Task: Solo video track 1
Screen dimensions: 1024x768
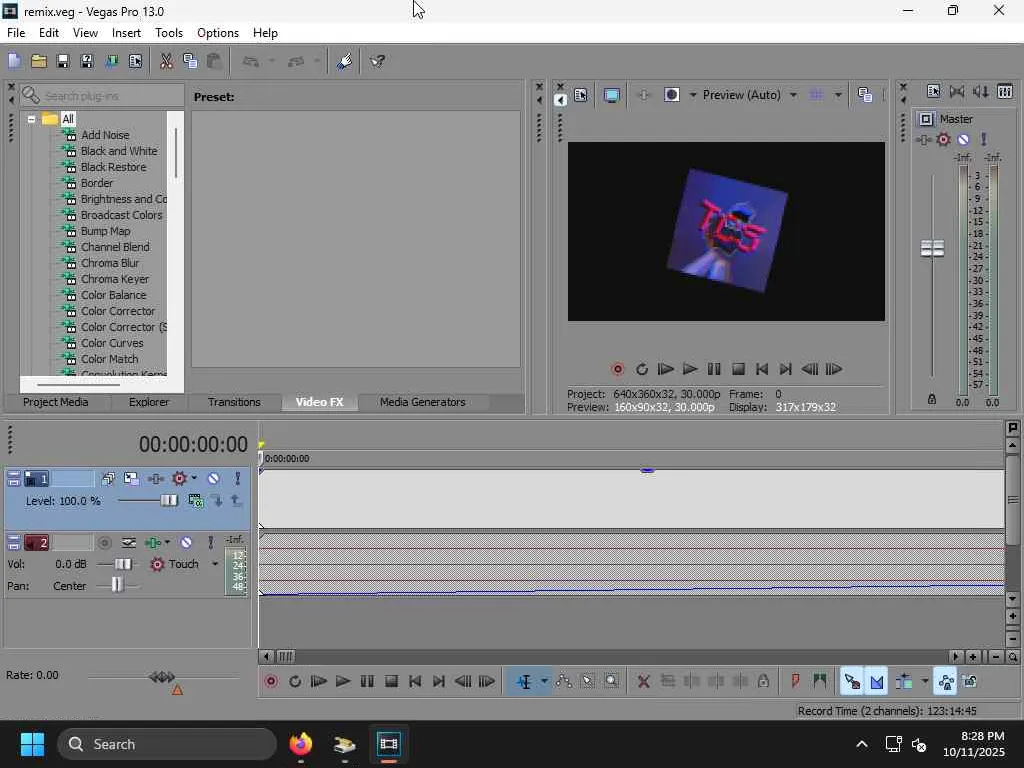Action: [238, 479]
